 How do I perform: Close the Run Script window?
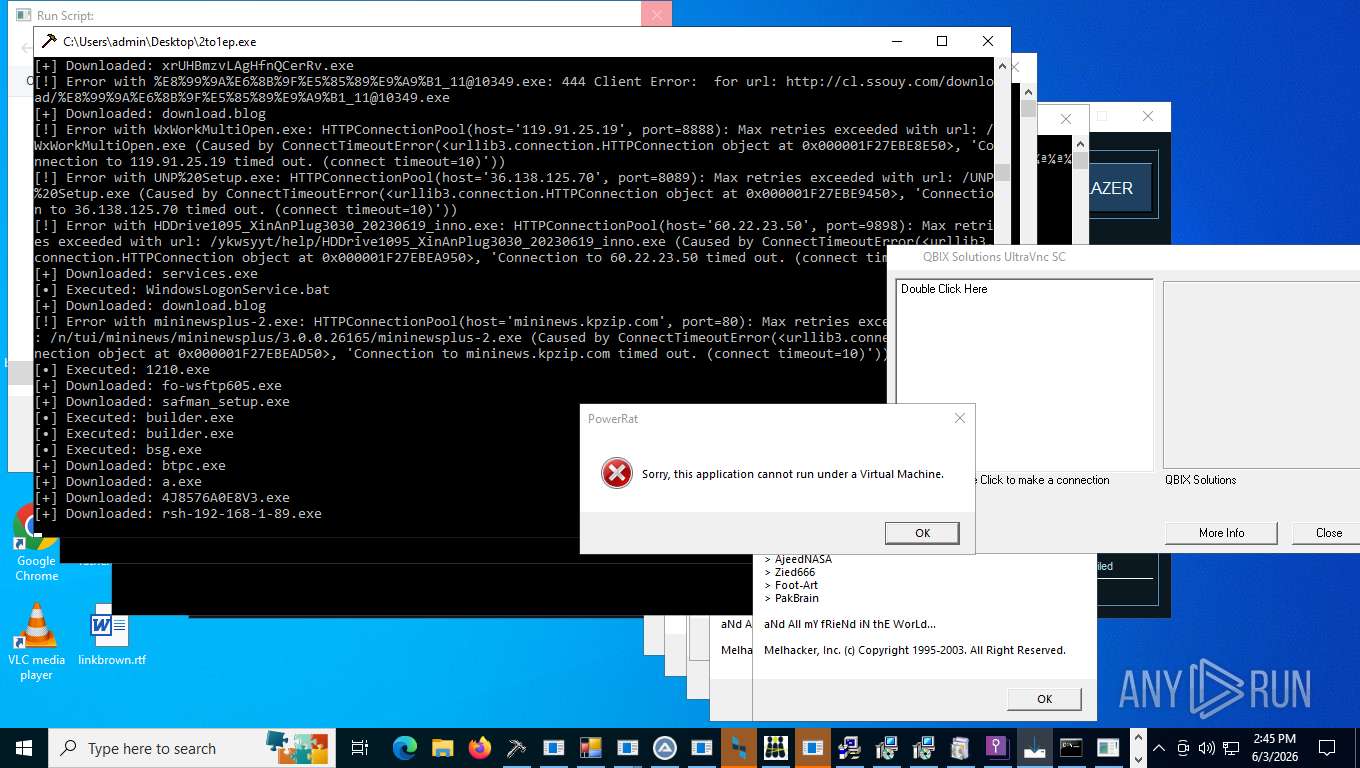656,14
